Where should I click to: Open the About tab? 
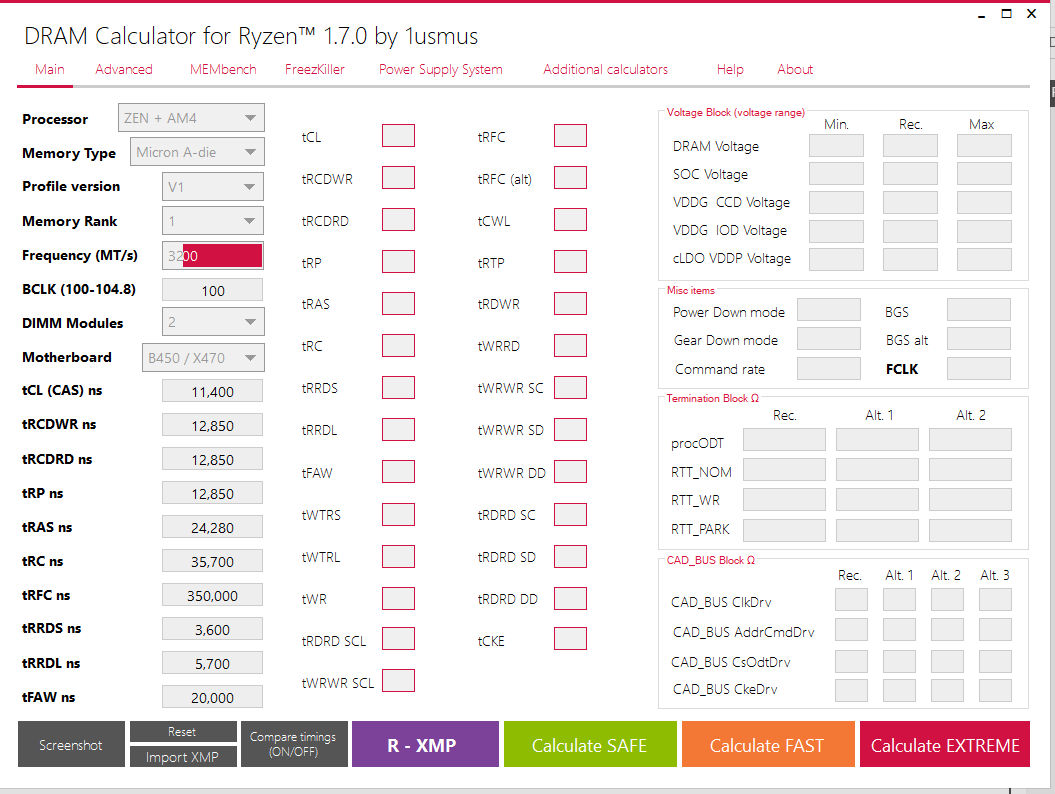pyautogui.click(x=795, y=69)
